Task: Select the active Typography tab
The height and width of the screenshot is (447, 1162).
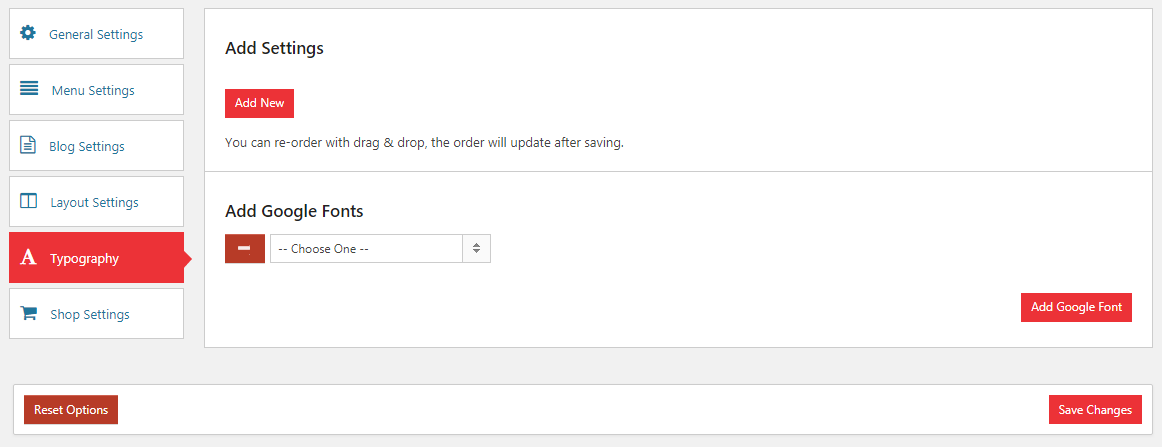Action: (96, 258)
